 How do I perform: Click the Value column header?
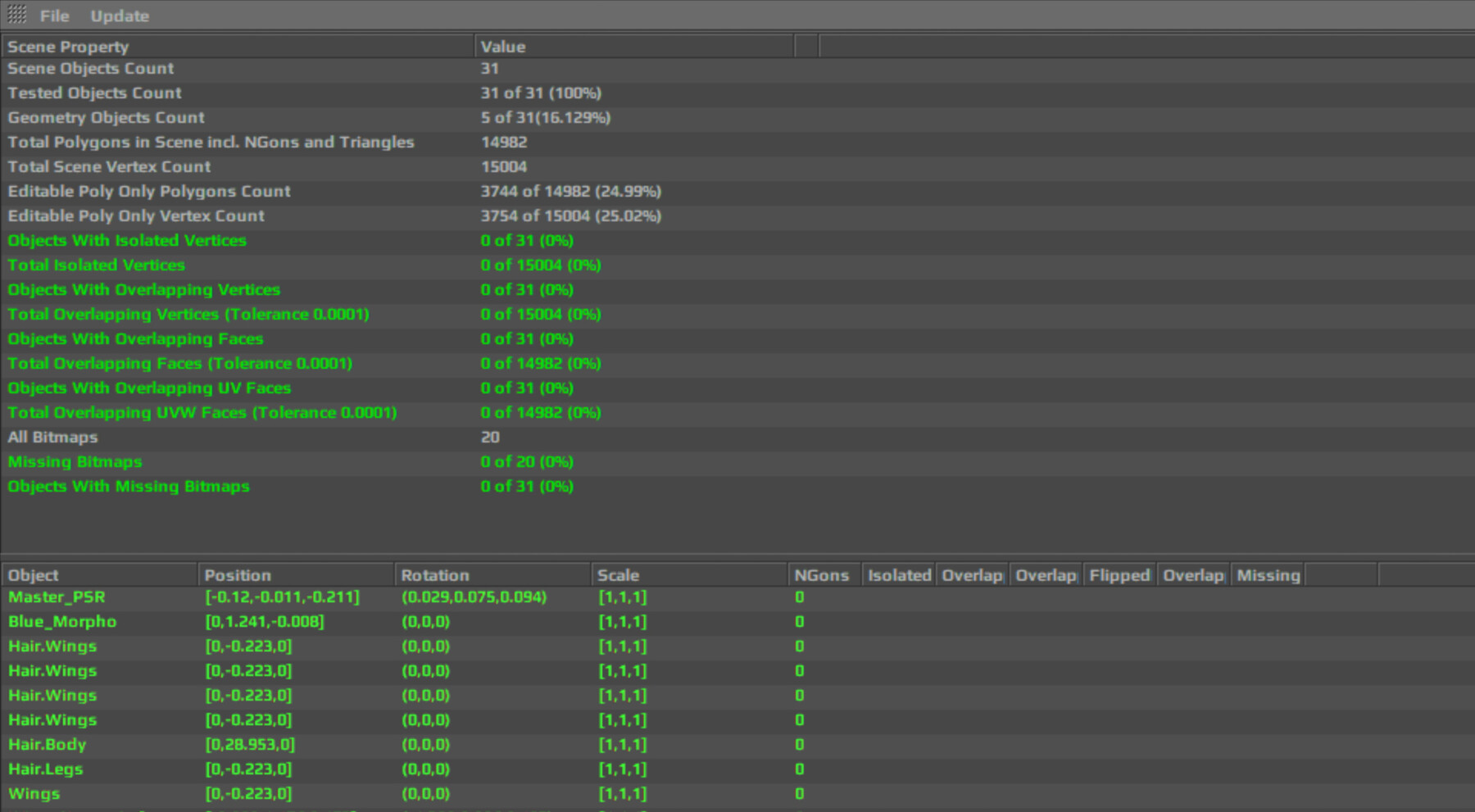(x=634, y=47)
